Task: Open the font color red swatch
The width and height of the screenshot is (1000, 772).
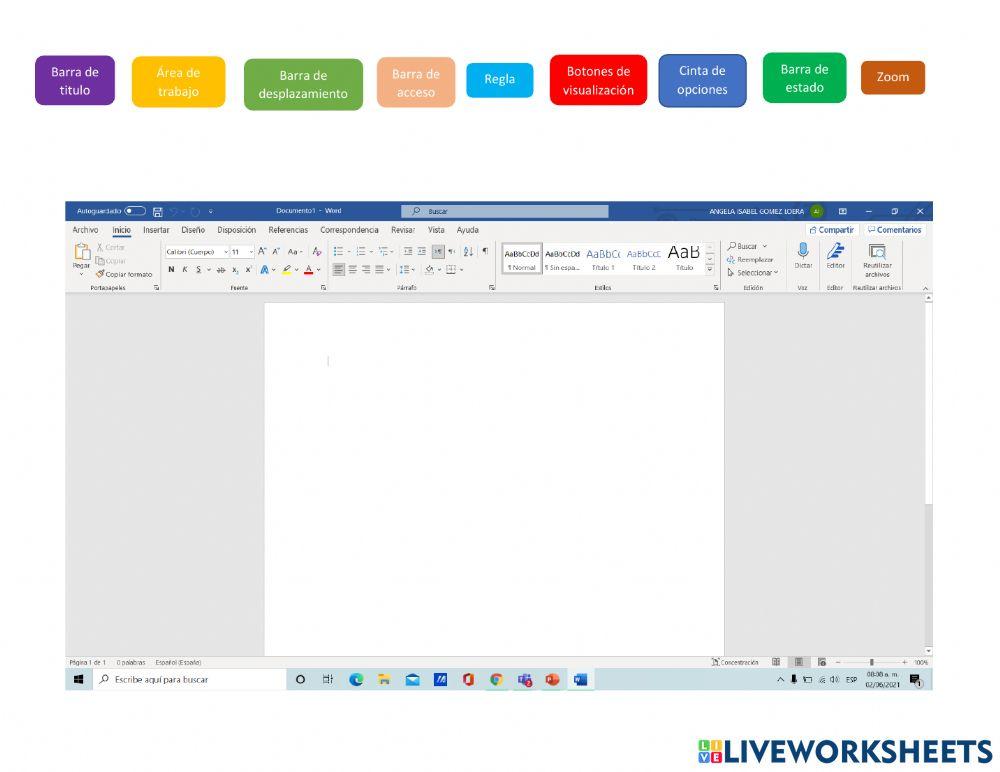Action: point(309,269)
